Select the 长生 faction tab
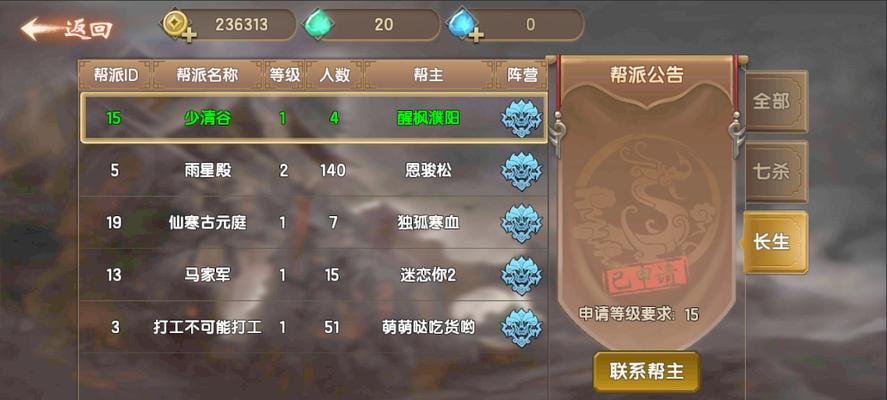The height and width of the screenshot is (400, 887). [774, 242]
